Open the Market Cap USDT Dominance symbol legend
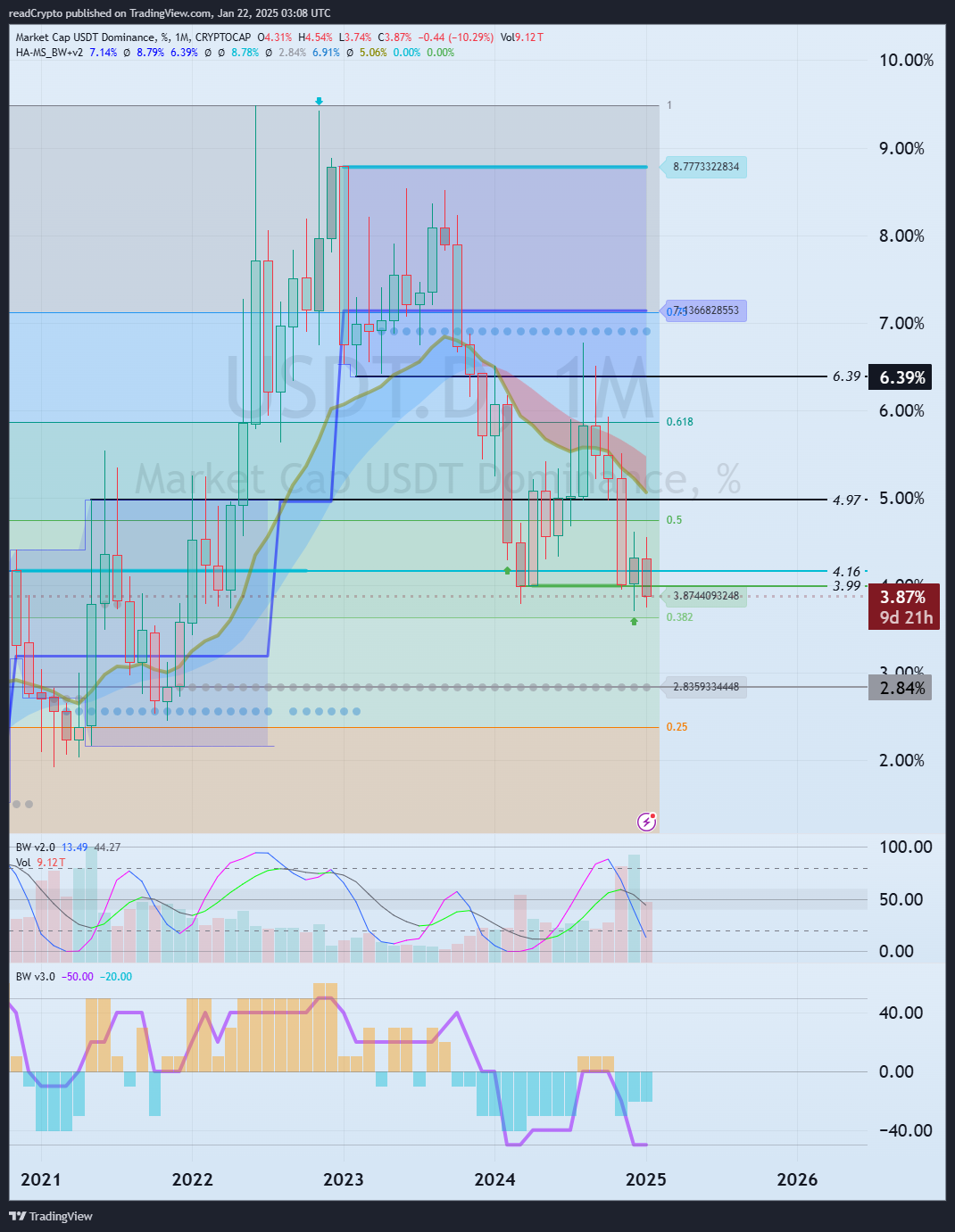 pyautogui.click(x=133, y=37)
